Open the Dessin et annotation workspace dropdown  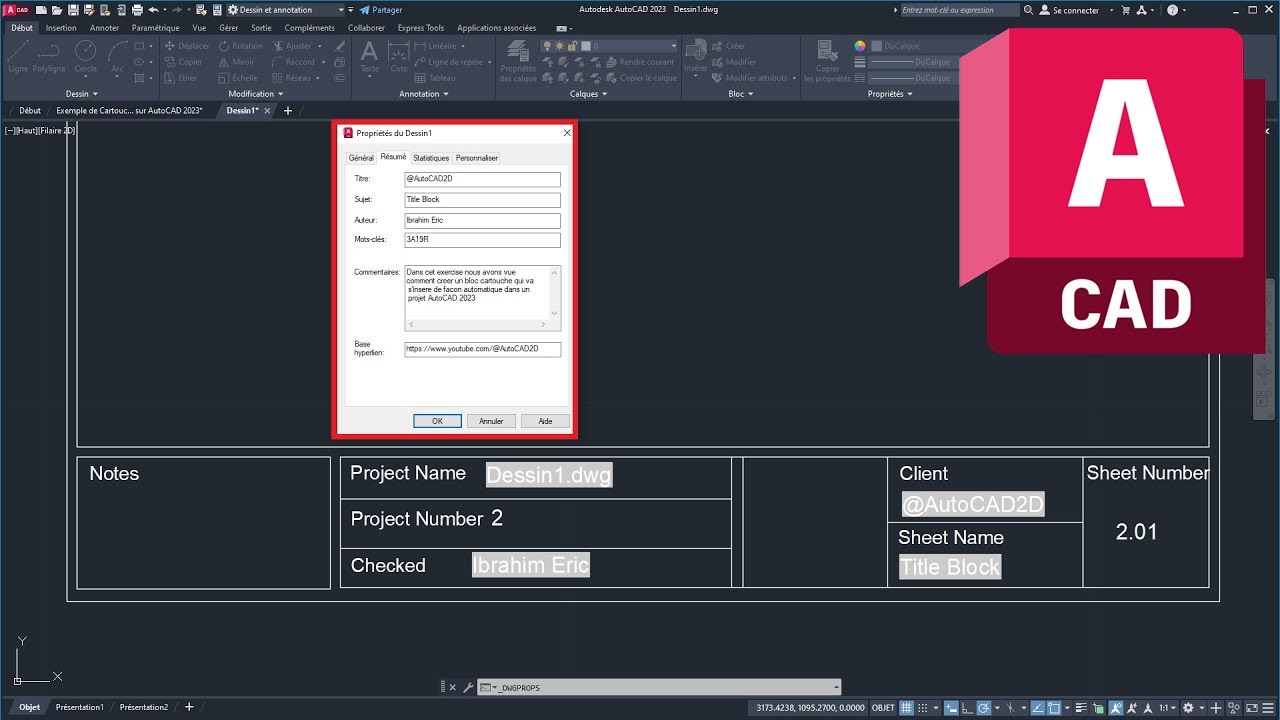coord(285,10)
